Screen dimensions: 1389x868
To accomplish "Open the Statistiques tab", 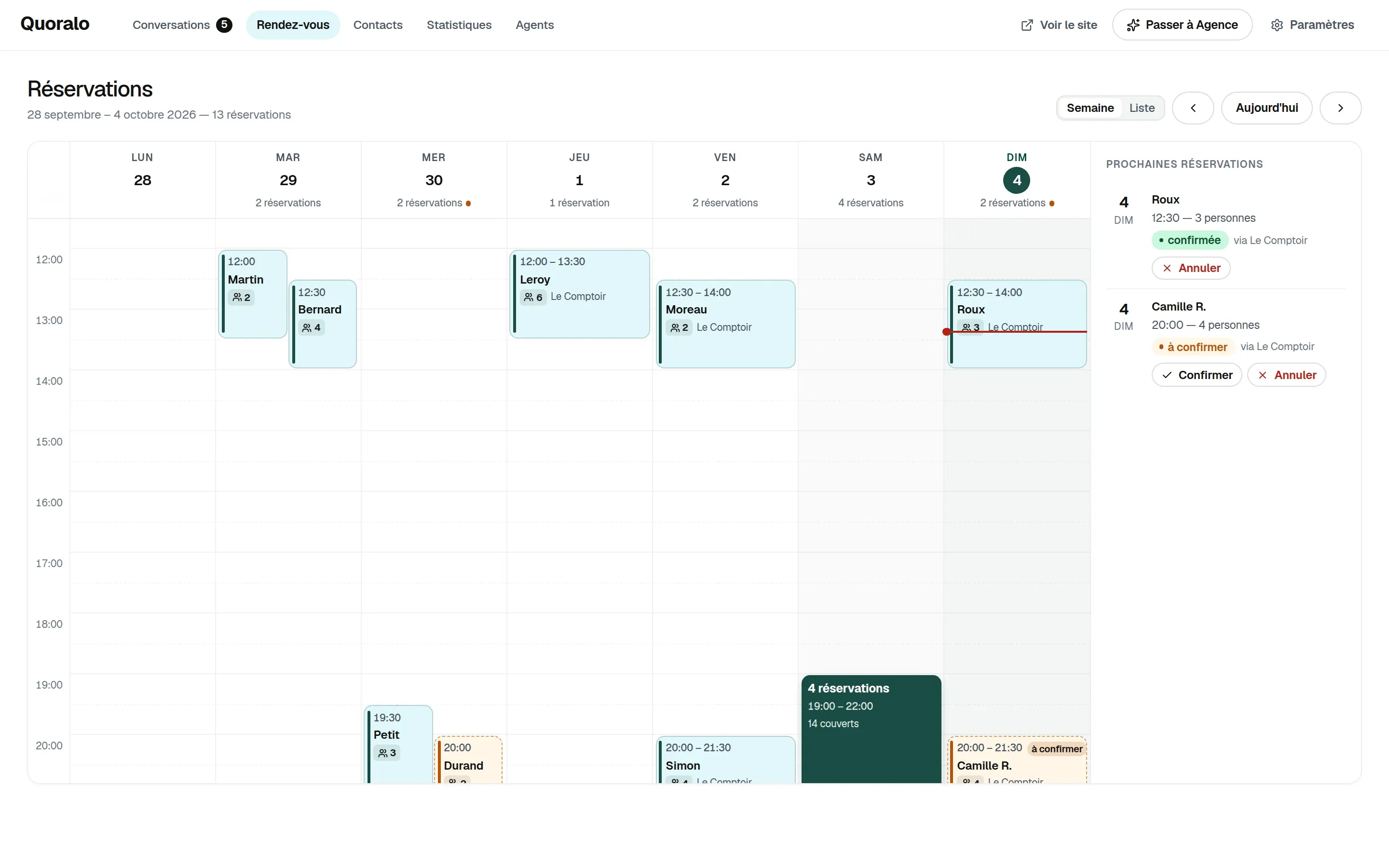I will coord(459,25).
